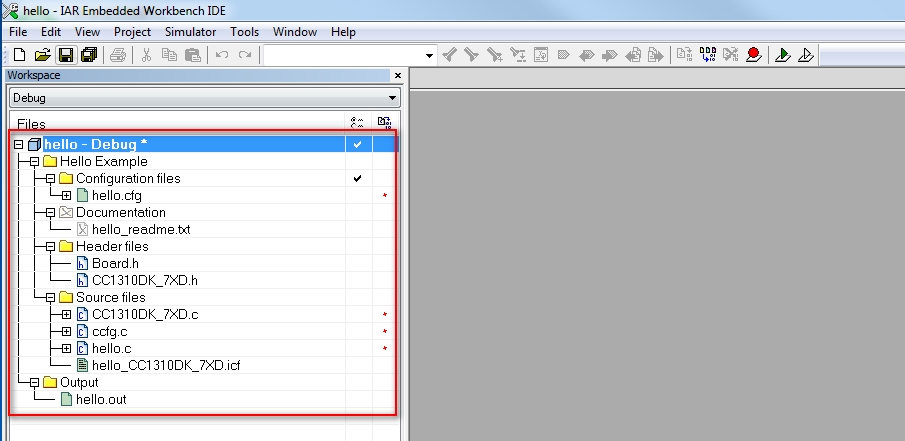Click the Open file folder icon

point(42,55)
